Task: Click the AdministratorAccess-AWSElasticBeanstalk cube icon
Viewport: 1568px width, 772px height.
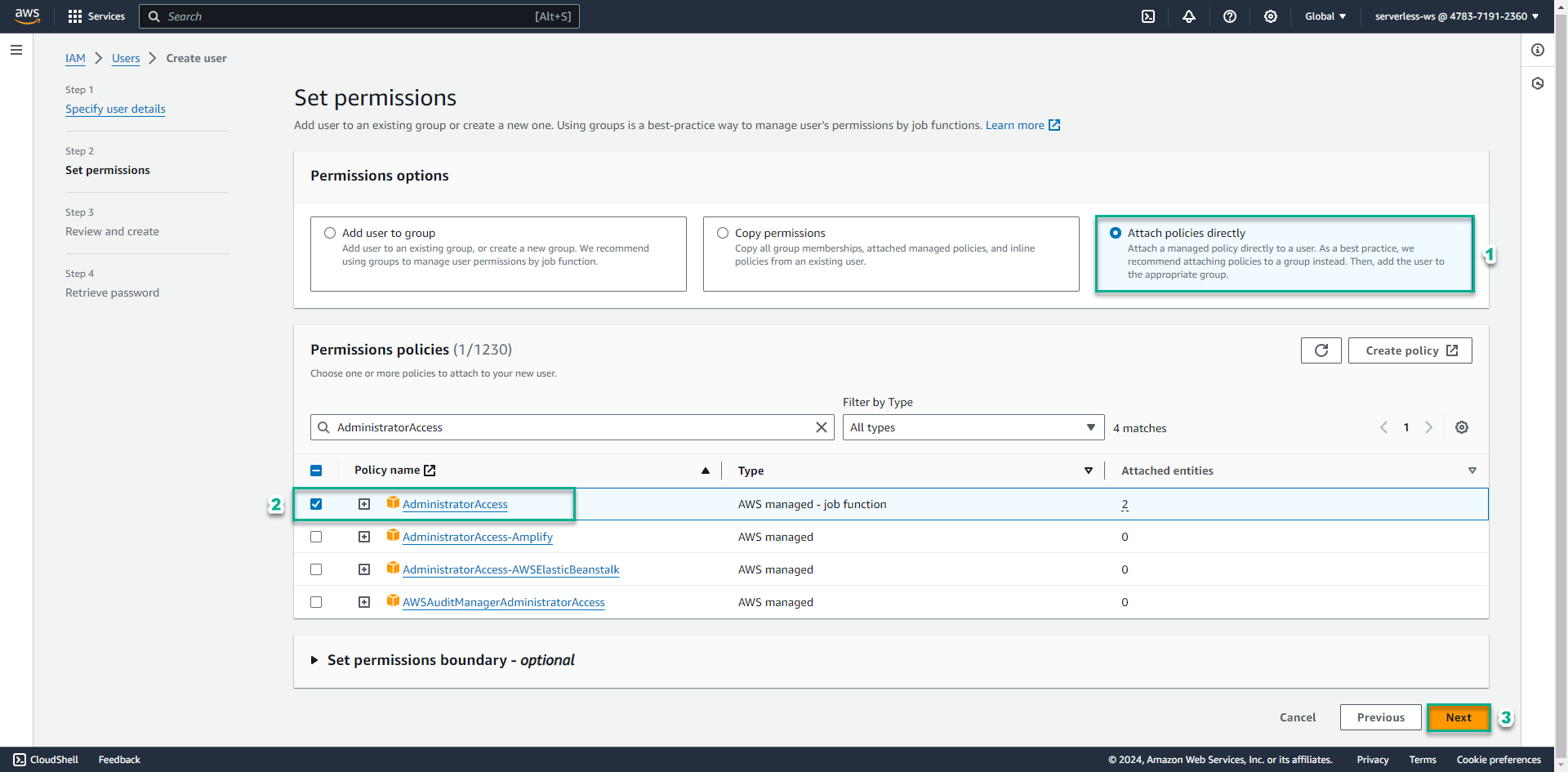Action: click(x=393, y=568)
